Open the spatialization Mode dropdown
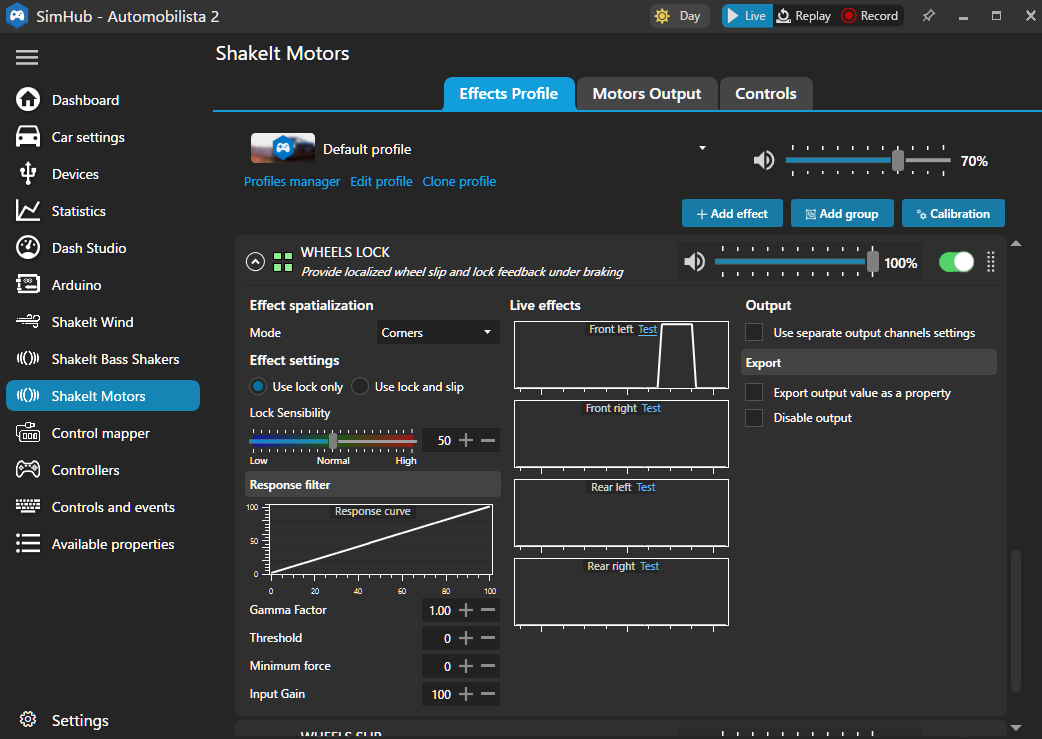The width and height of the screenshot is (1042, 739). (437, 332)
